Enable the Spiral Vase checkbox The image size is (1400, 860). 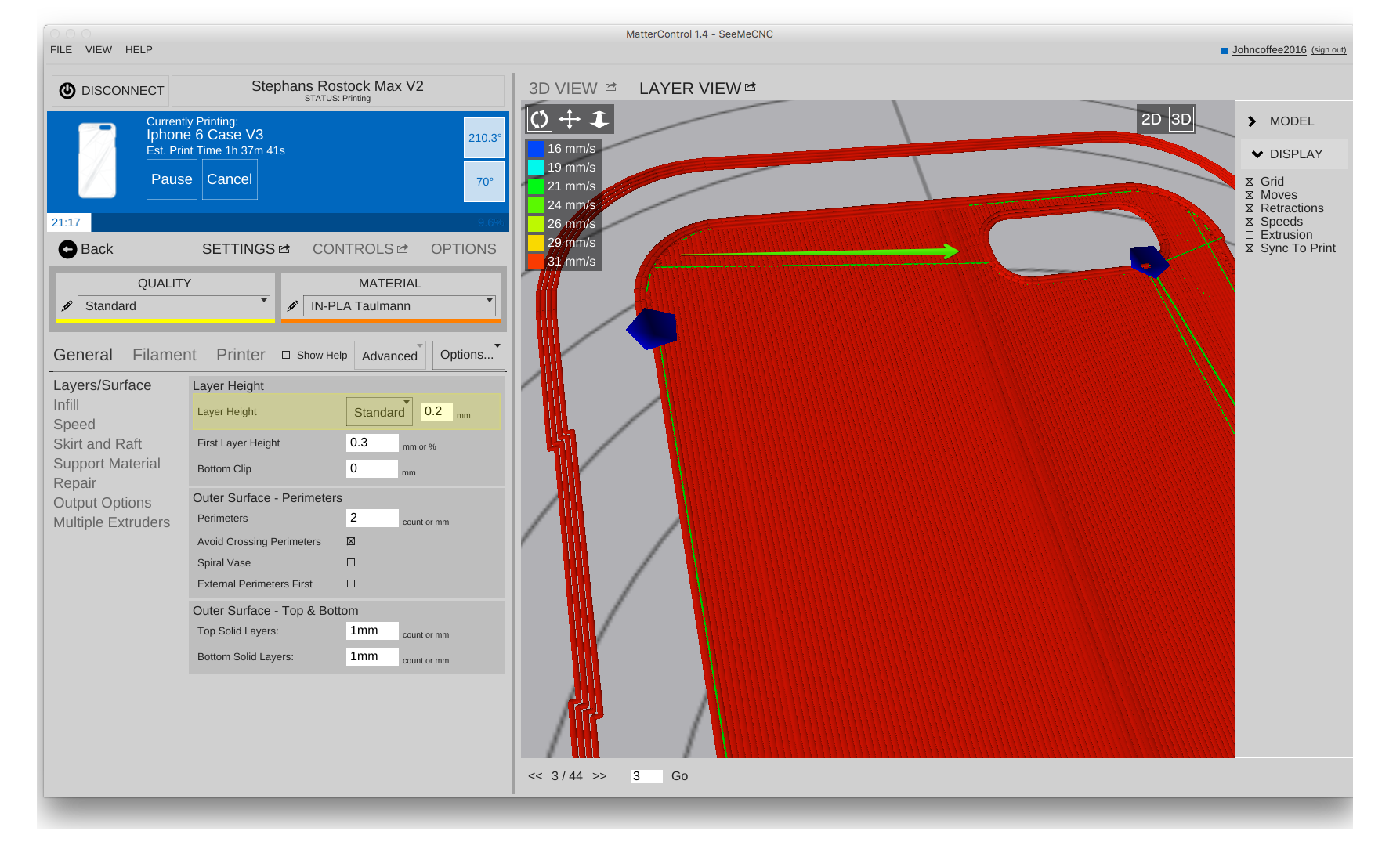point(351,562)
